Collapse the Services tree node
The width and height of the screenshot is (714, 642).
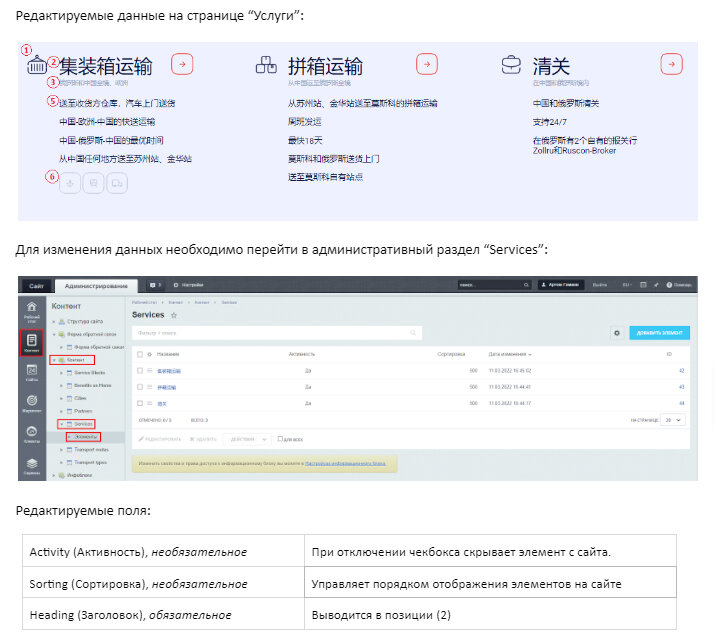pos(62,424)
